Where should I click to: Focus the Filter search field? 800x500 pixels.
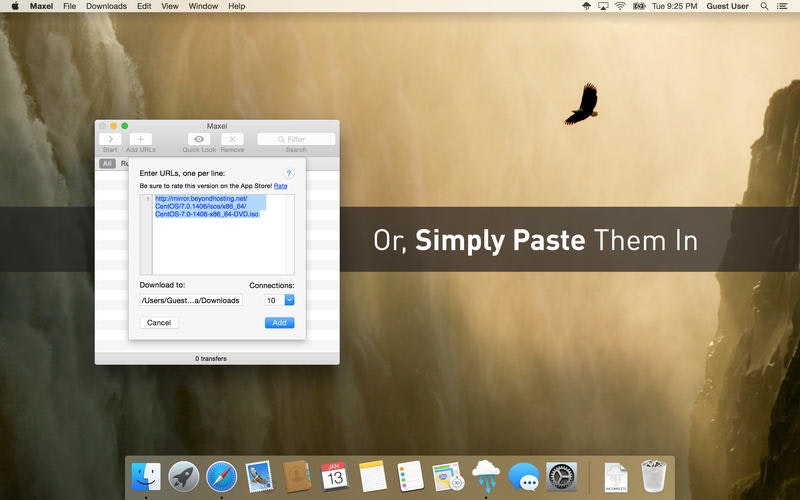(296, 139)
